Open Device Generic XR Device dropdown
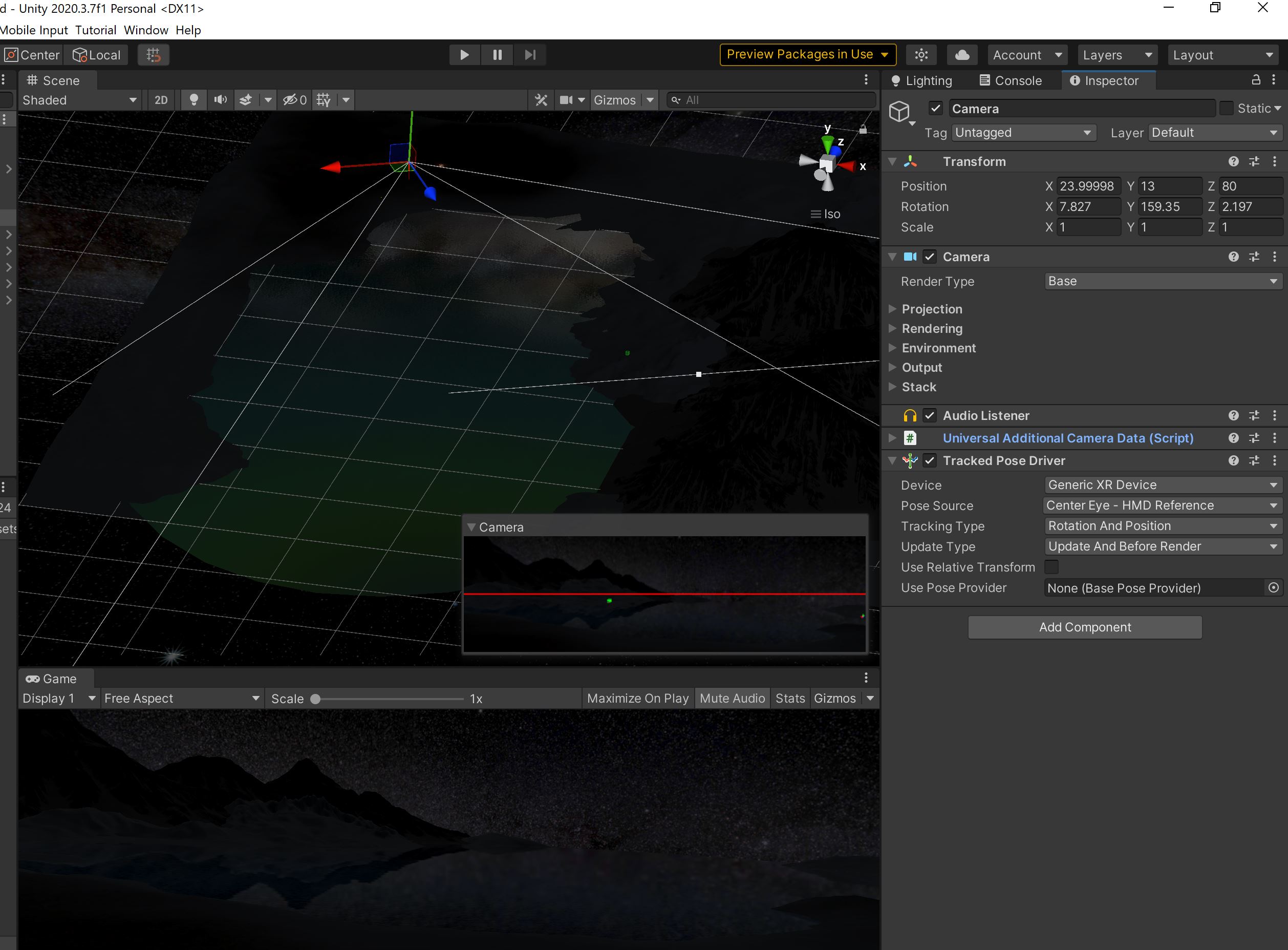 pyautogui.click(x=1163, y=485)
